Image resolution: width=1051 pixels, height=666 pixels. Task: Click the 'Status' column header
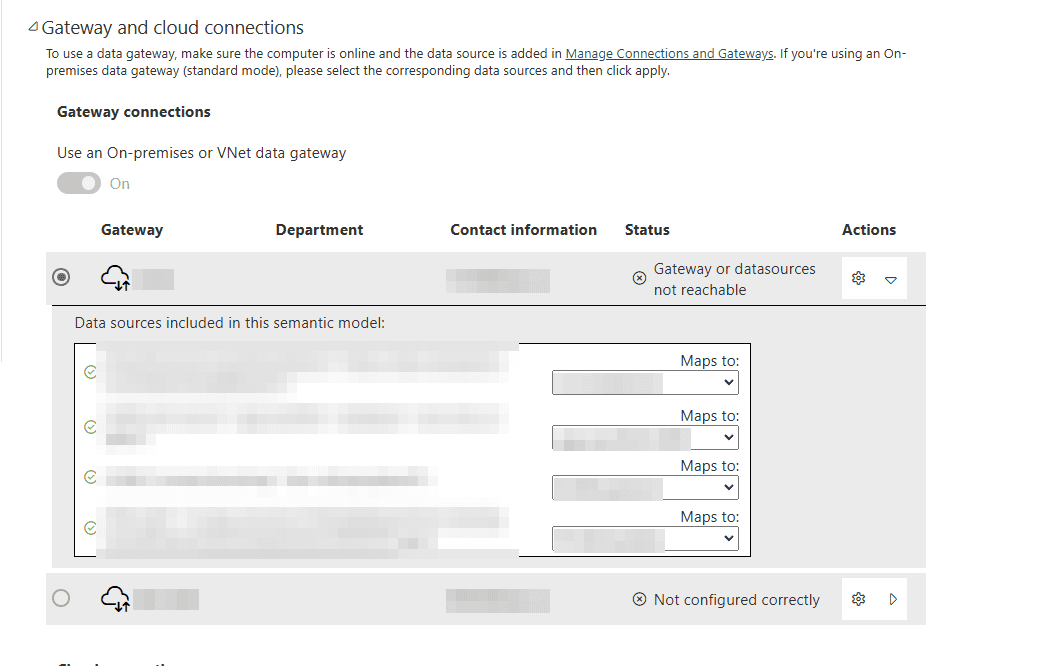(647, 230)
